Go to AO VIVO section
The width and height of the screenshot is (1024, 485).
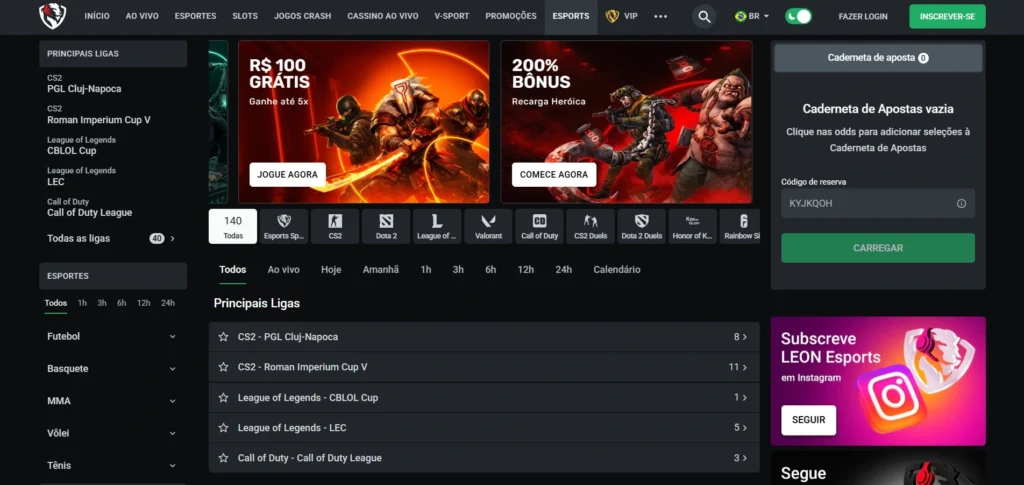click(142, 16)
